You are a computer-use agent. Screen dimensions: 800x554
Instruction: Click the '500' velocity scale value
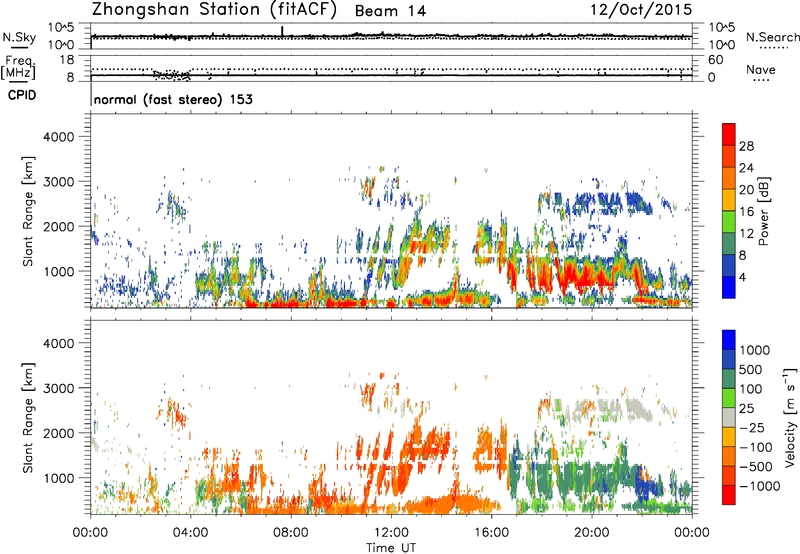pyautogui.click(x=750, y=369)
